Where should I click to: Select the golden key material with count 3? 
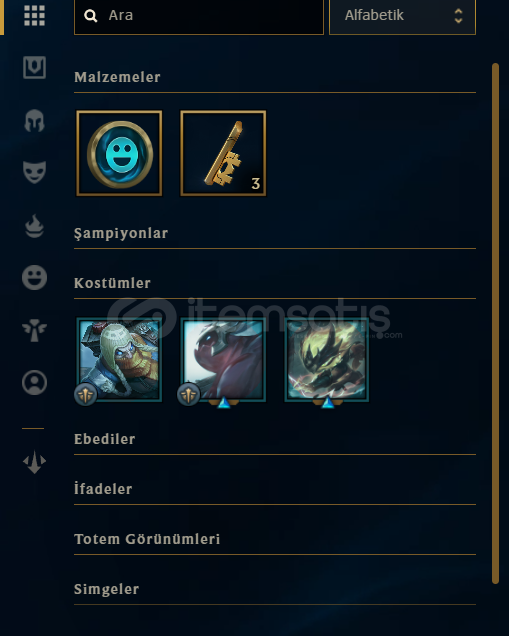click(x=223, y=153)
